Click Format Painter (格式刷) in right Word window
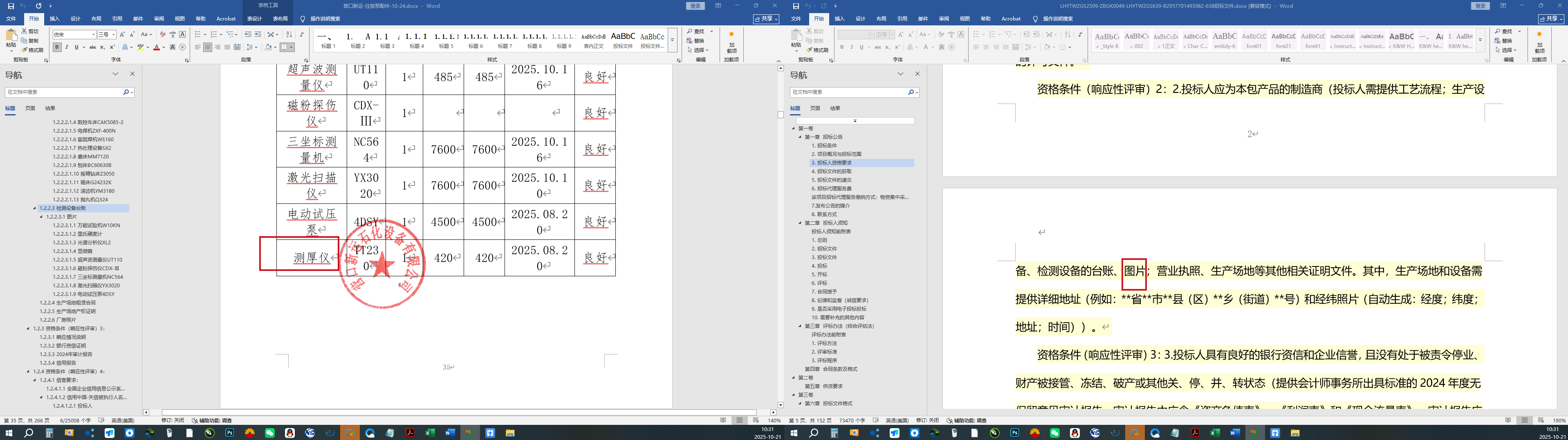Screen dimensions: 1568x440 [x=817, y=50]
